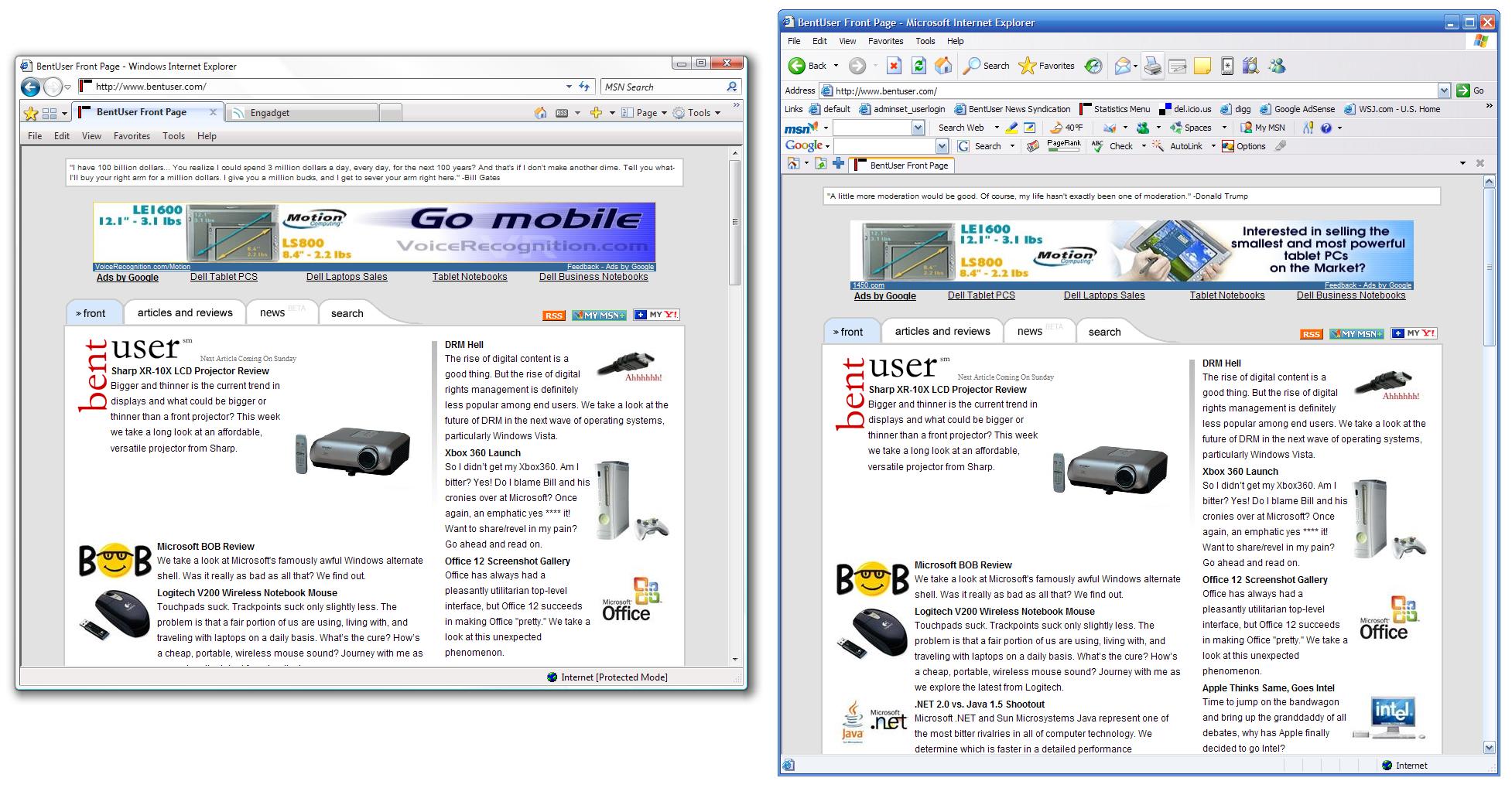Click the green Go button

[1470, 90]
